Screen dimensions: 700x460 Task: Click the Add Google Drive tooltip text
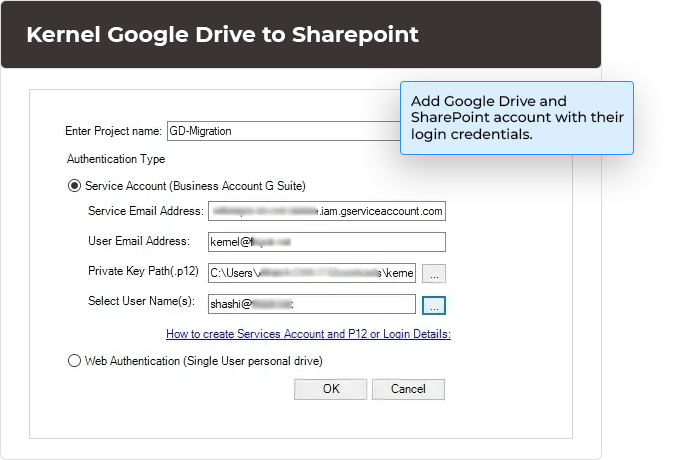(517, 117)
